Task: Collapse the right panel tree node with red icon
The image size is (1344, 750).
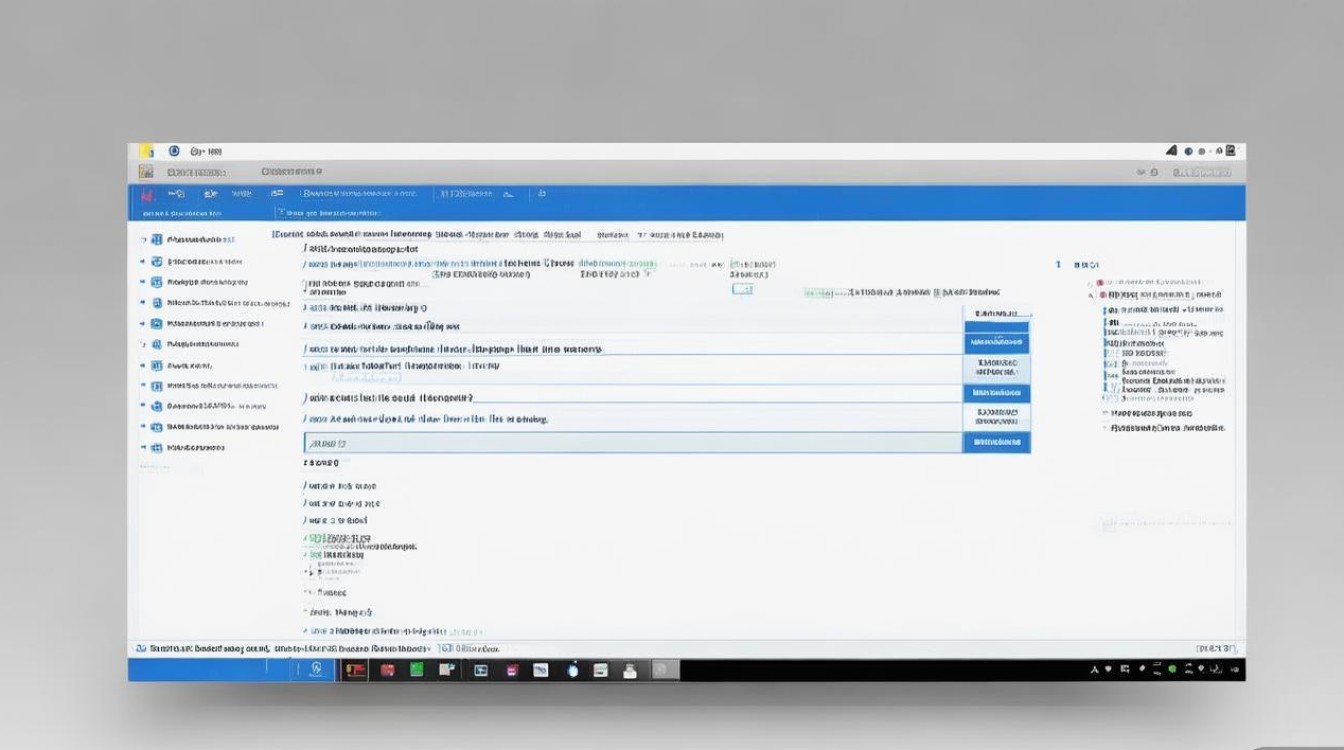Action: [x=1092, y=295]
